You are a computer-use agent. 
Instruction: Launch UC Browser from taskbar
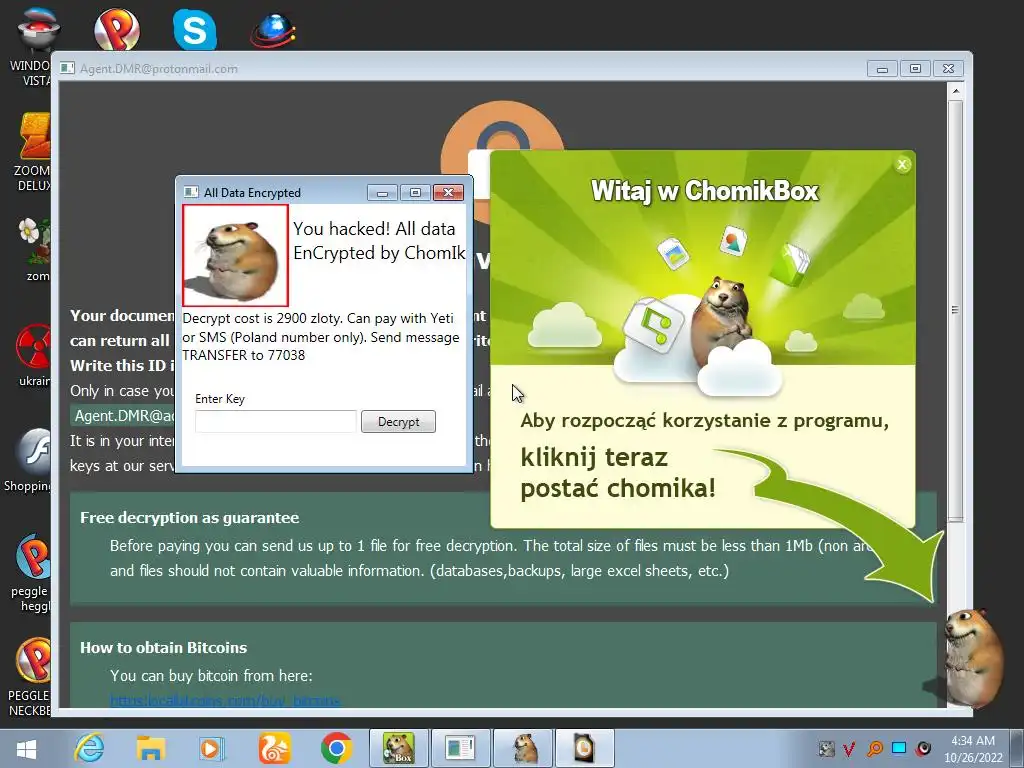[x=274, y=748]
